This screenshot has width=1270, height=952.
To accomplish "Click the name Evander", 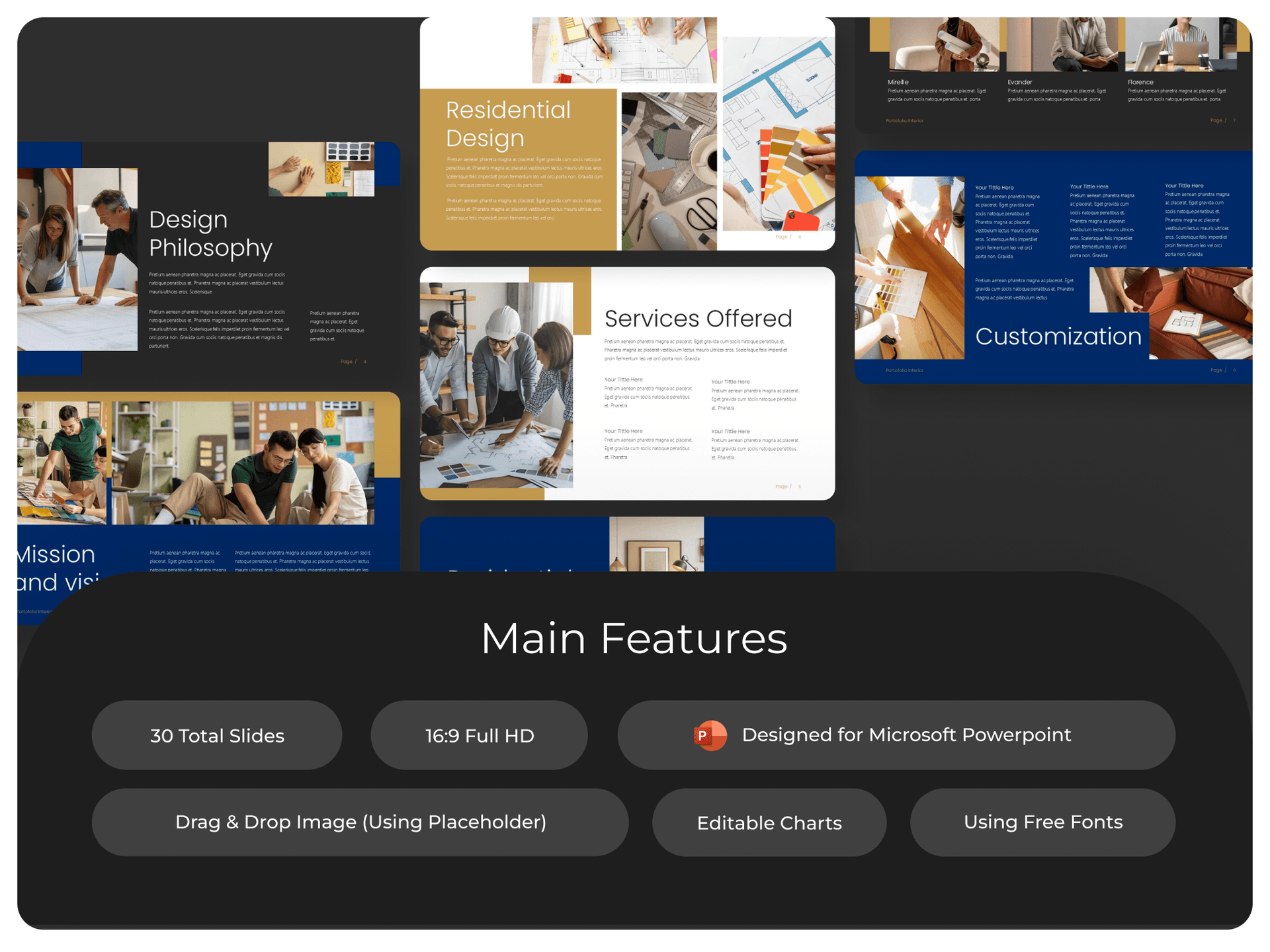I will [x=1019, y=82].
